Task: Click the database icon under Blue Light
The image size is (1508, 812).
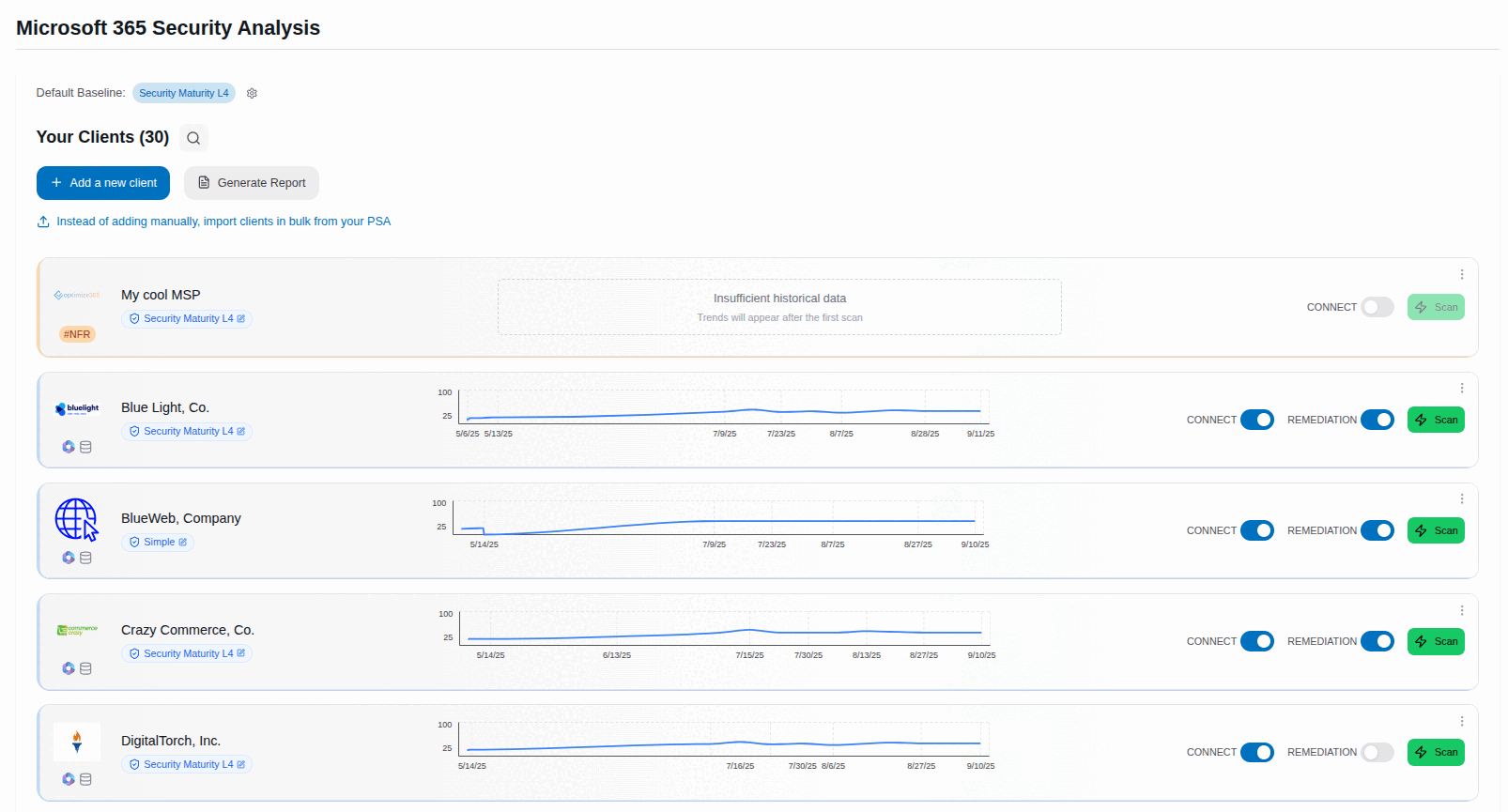Action: click(85, 447)
